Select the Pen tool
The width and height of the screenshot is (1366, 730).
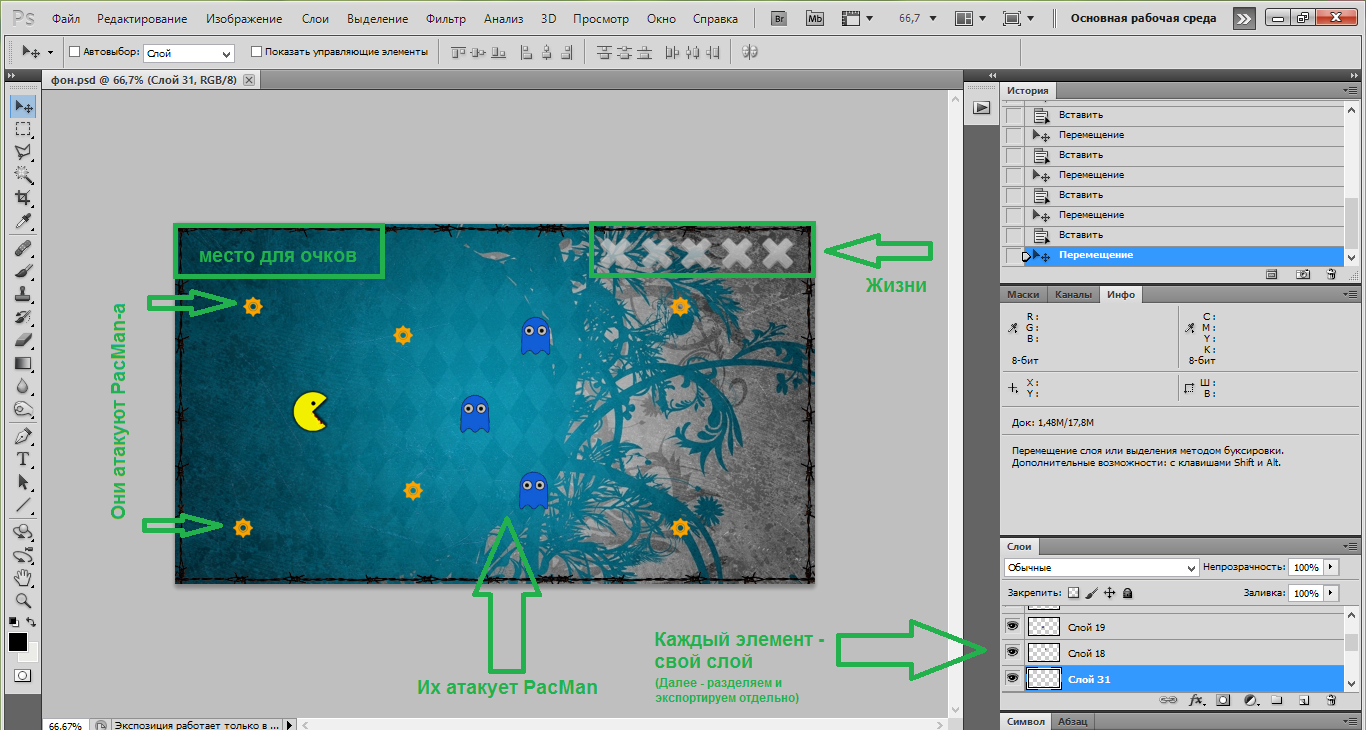[23, 436]
